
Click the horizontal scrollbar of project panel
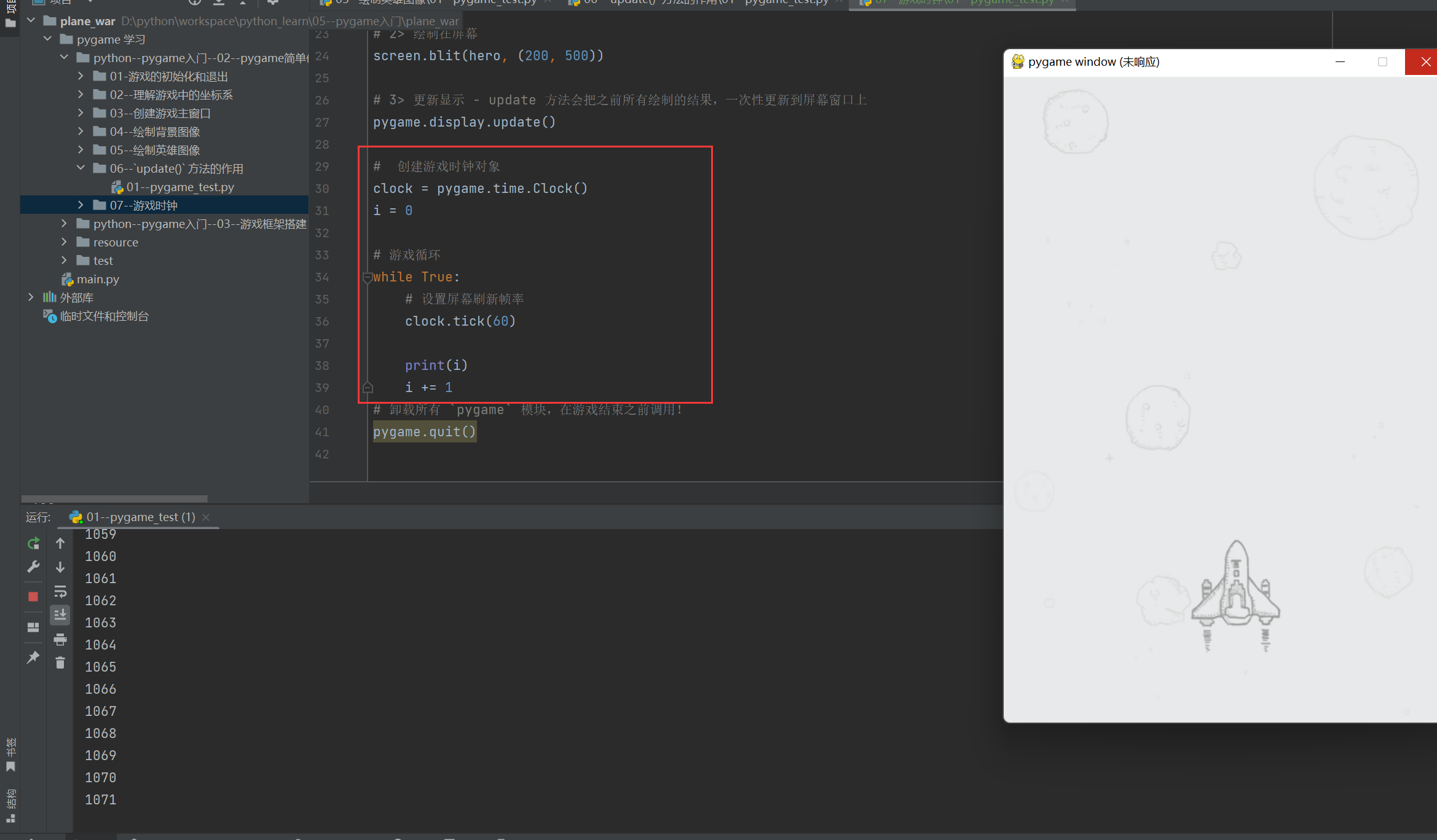(114, 498)
